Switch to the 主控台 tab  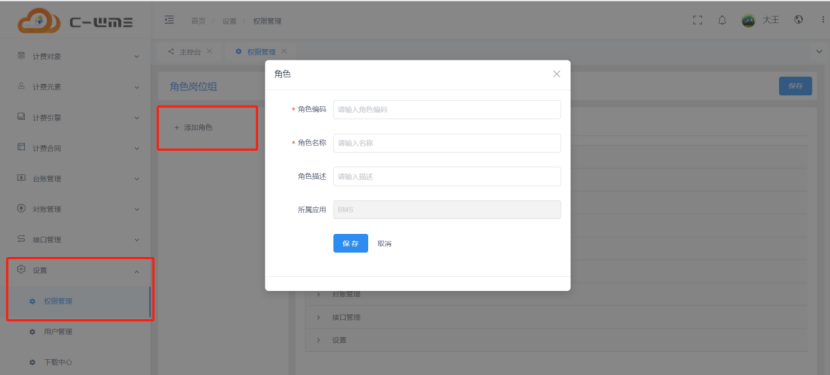[x=191, y=52]
